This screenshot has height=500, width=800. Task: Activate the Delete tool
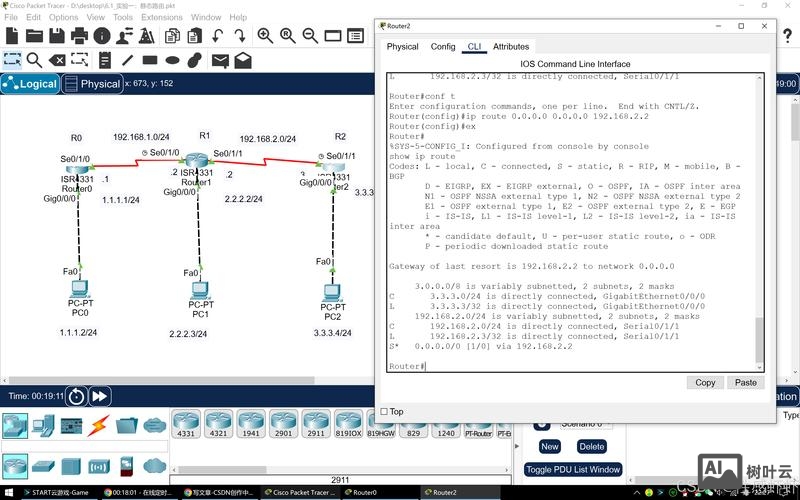(57, 60)
